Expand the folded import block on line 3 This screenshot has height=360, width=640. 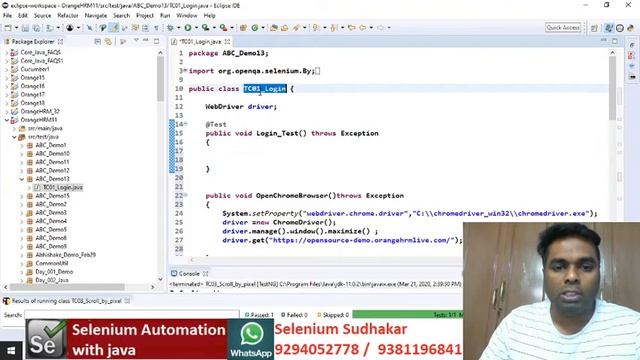[185, 71]
